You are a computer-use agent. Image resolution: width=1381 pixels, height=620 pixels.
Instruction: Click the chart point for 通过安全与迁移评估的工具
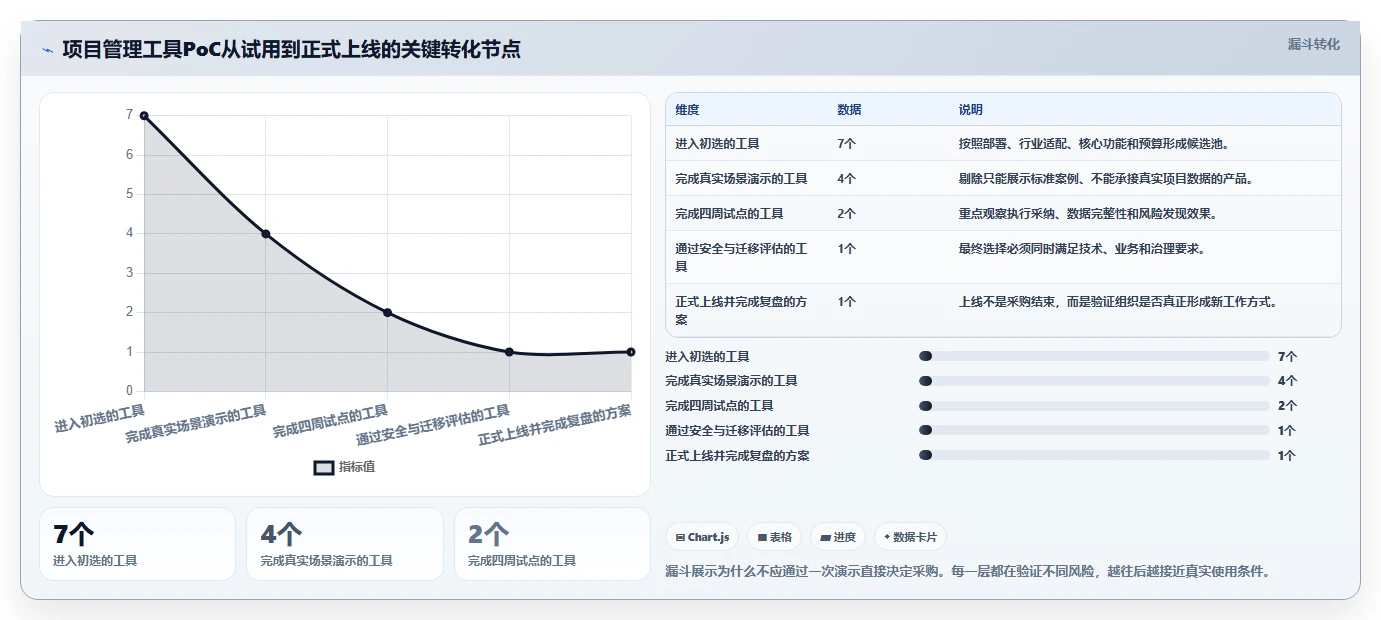tap(509, 352)
